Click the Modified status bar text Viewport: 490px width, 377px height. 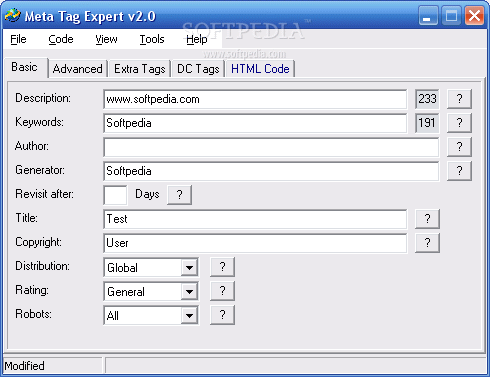pos(24,366)
